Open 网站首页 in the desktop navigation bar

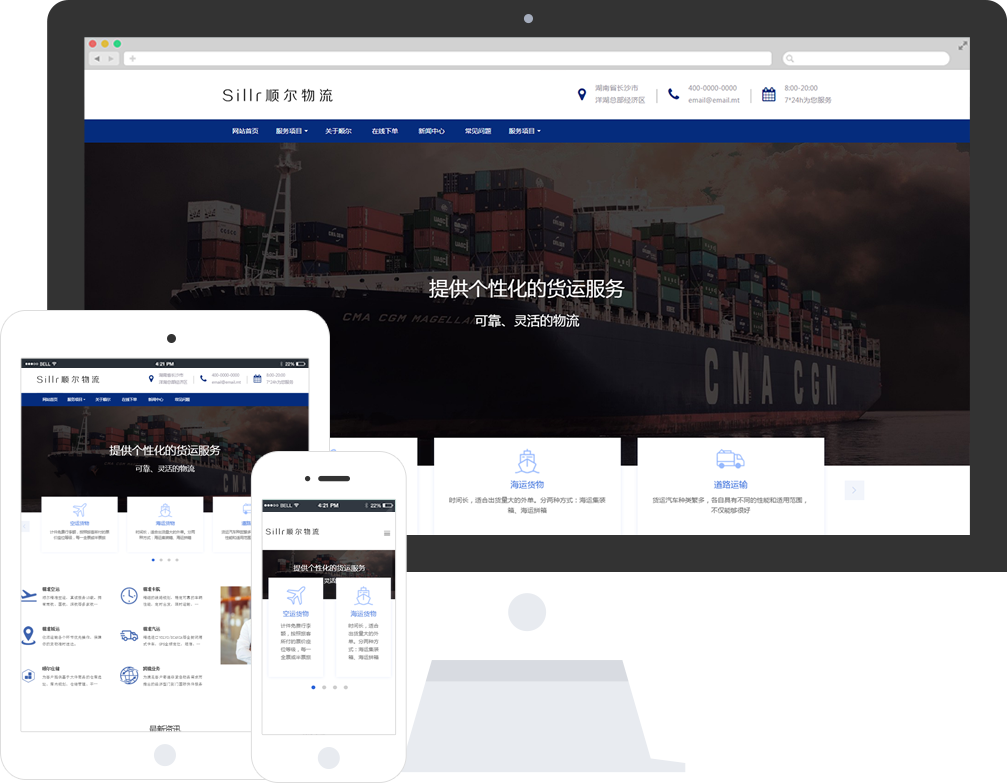pyautogui.click(x=245, y=131)
